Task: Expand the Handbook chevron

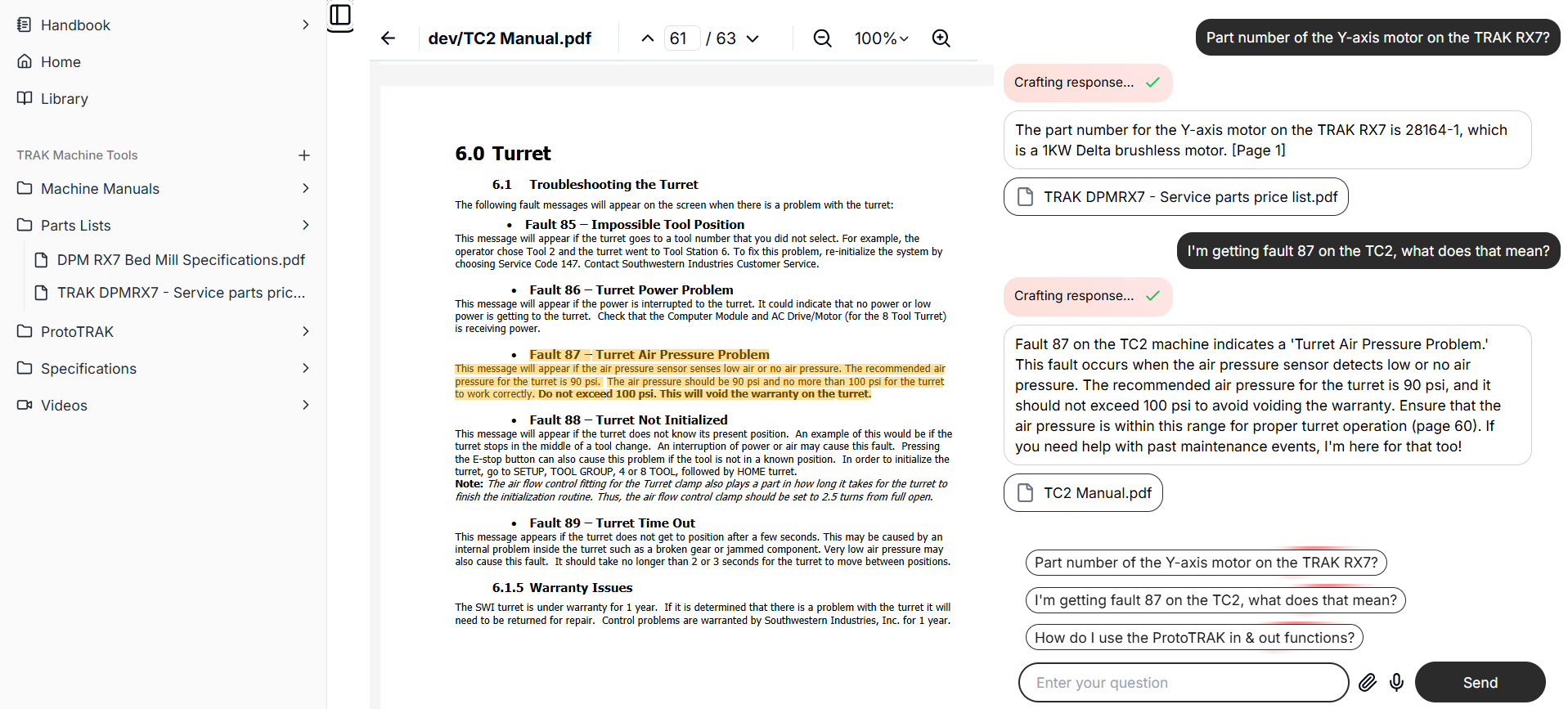Action: [305, 25]
